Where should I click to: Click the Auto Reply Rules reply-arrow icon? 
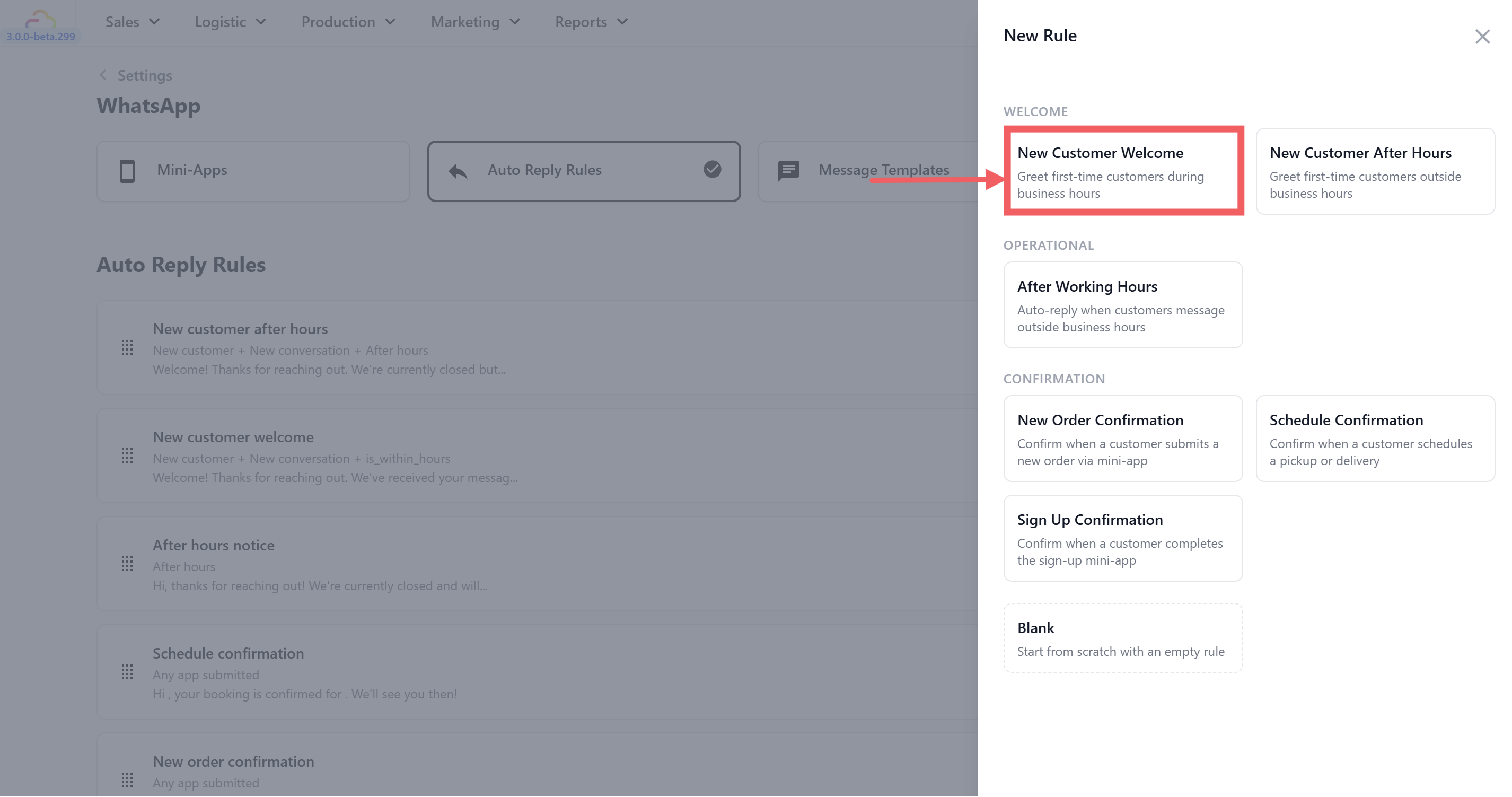[x=458, y=171]
